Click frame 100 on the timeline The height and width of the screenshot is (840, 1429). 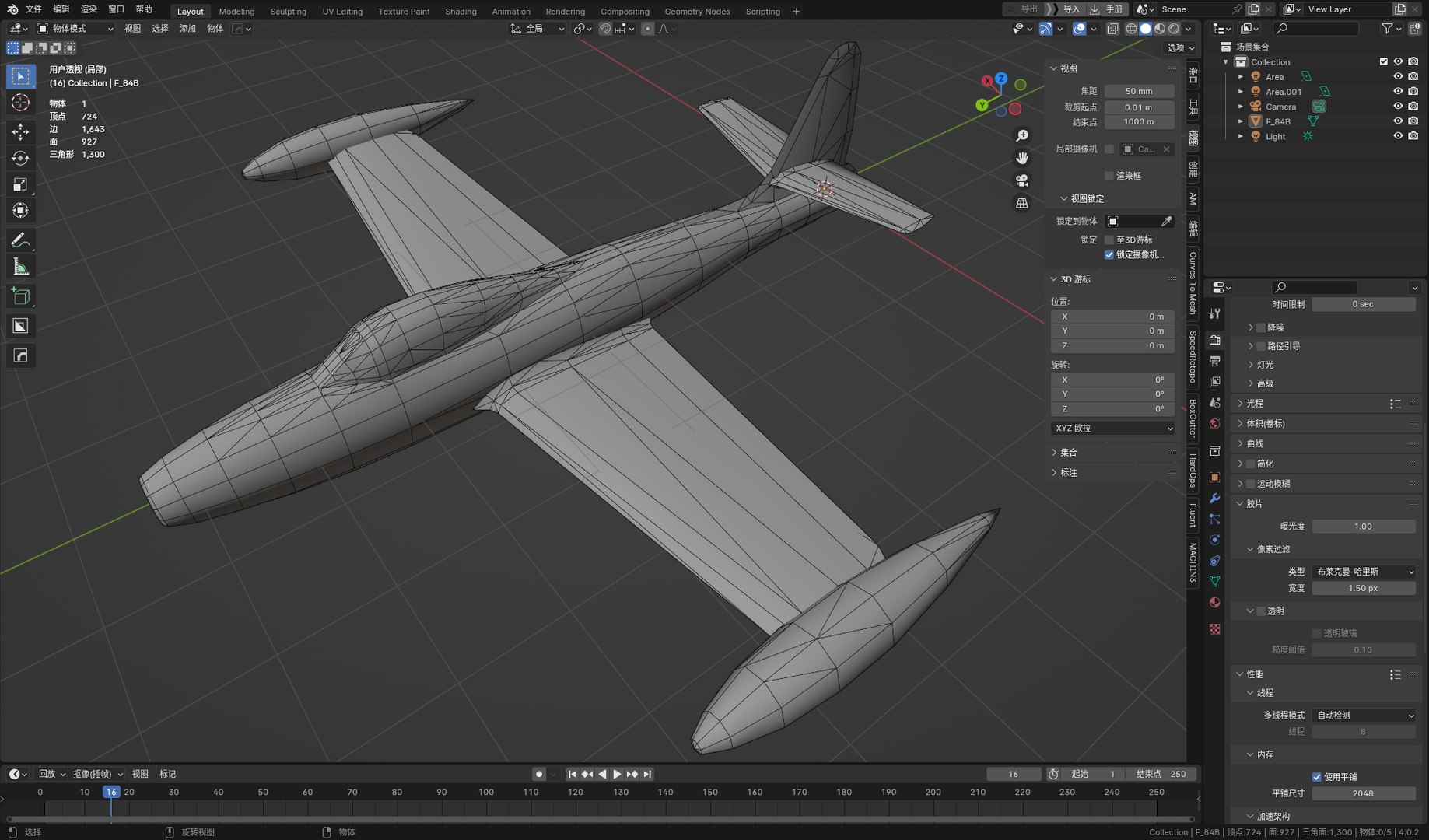pyautogui.click(x=486, y=793)
